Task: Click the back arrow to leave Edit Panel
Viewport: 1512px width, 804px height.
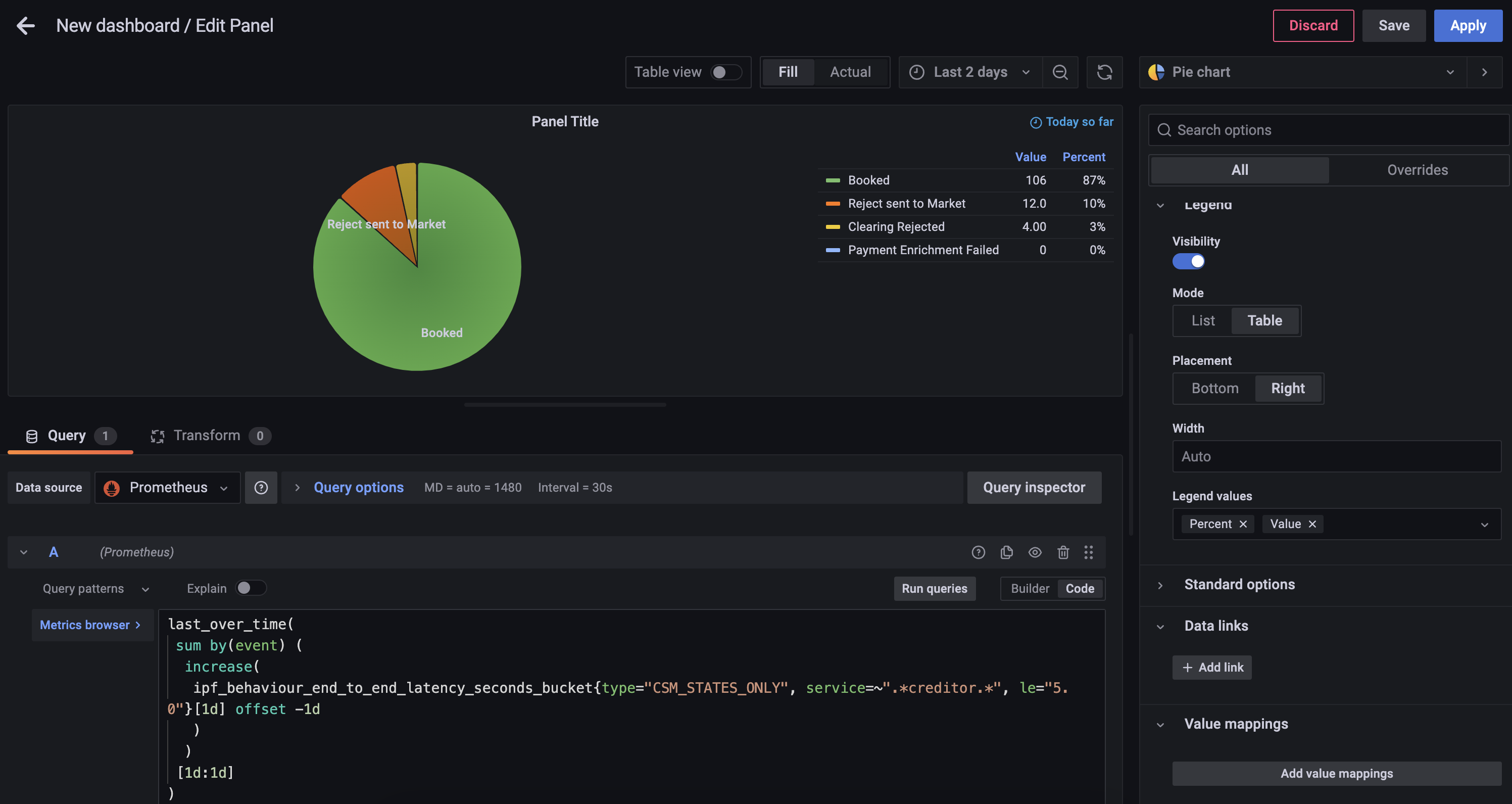Action: [25, 25]
